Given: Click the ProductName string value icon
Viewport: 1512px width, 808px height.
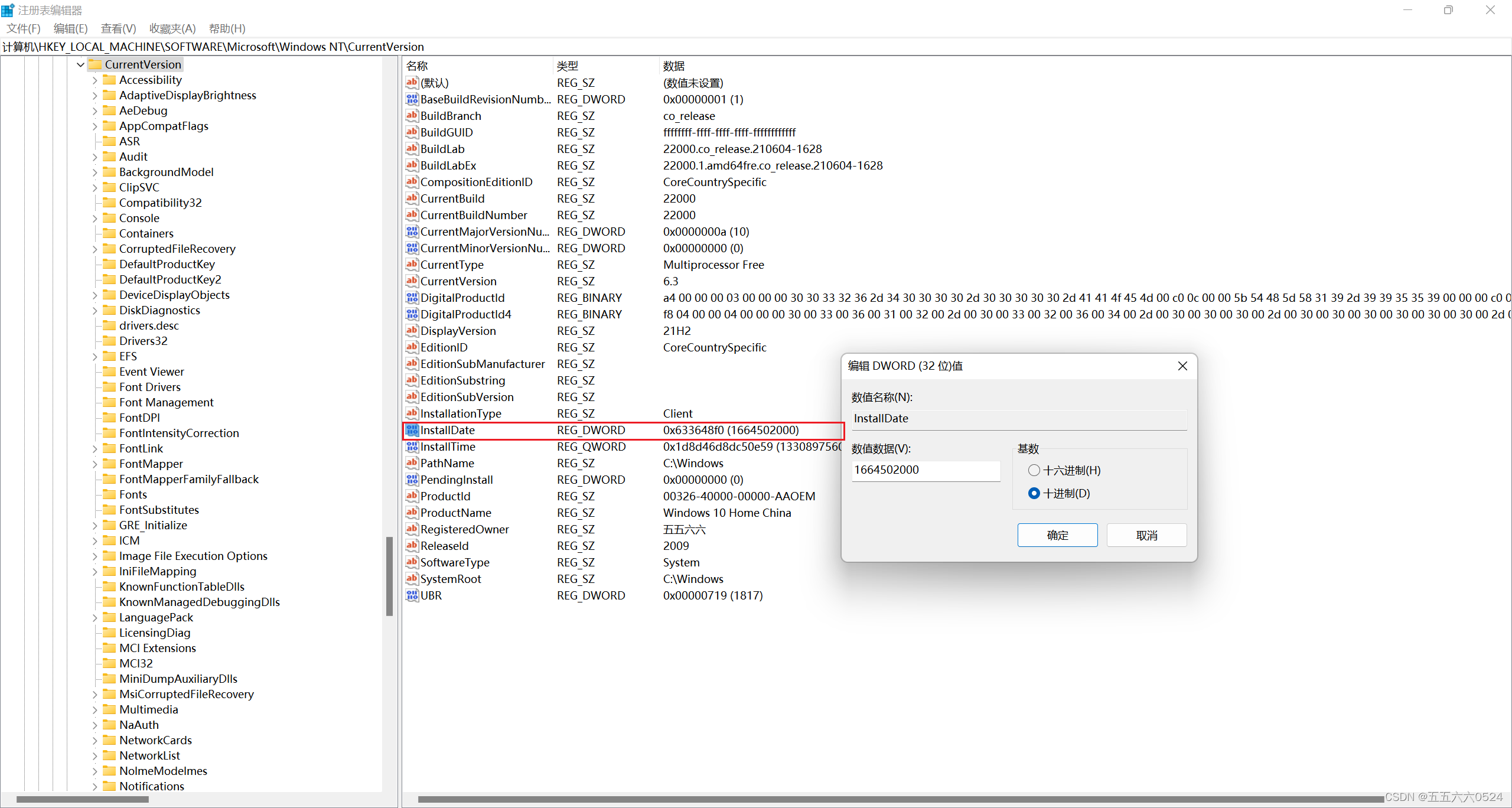Looking at the screenshot, I should pyautogui.click(x=412, y=513).
